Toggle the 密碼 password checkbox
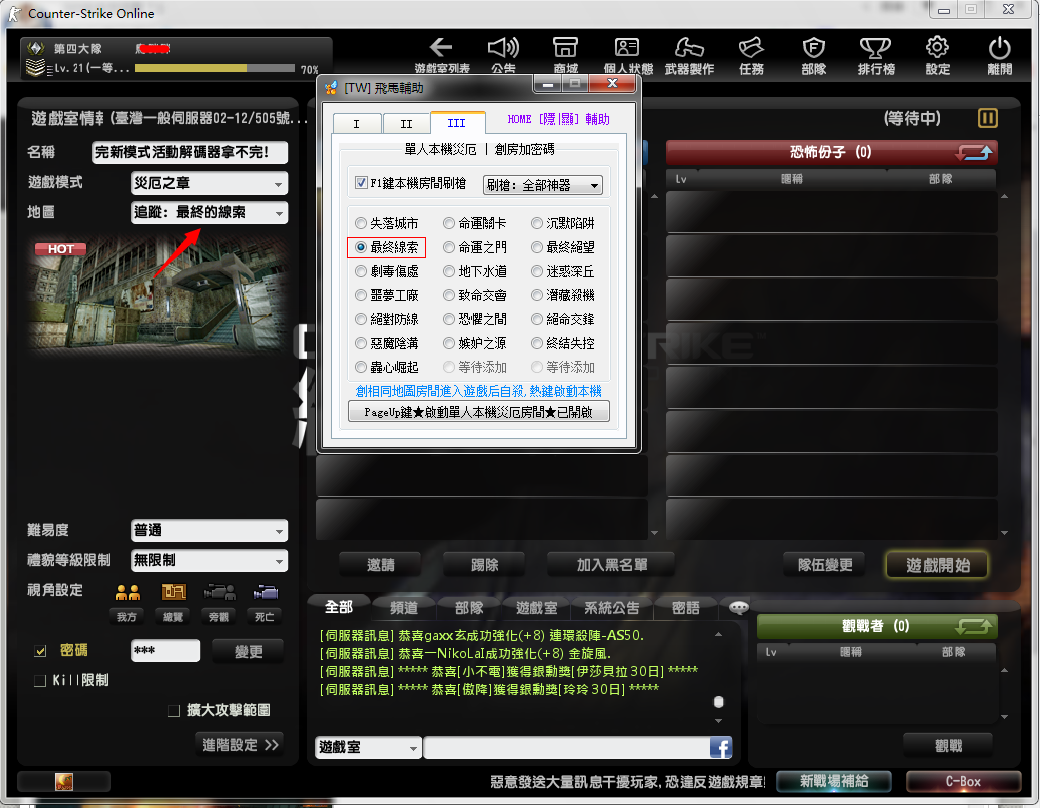This screenshot has height=808, width=1040. [41, 651]
